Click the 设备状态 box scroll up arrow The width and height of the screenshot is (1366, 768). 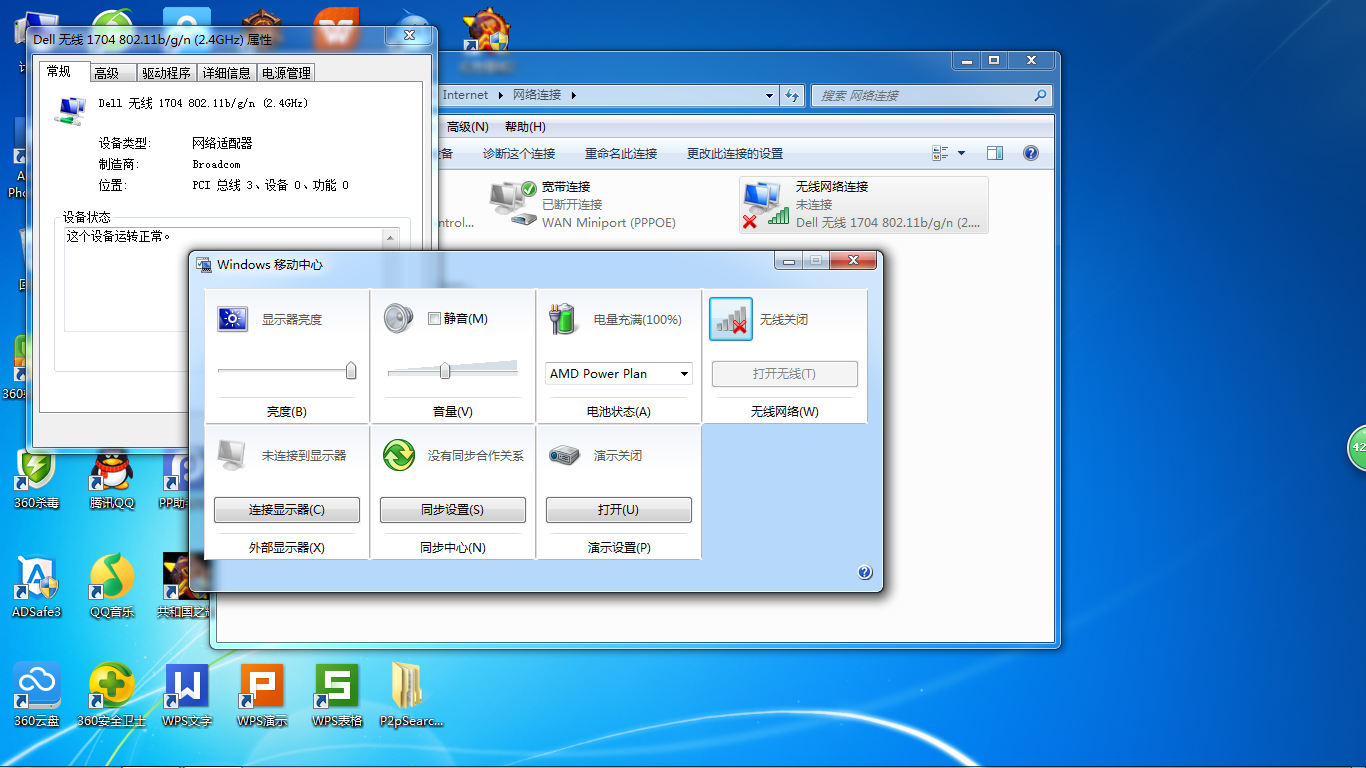click(391, 239)
